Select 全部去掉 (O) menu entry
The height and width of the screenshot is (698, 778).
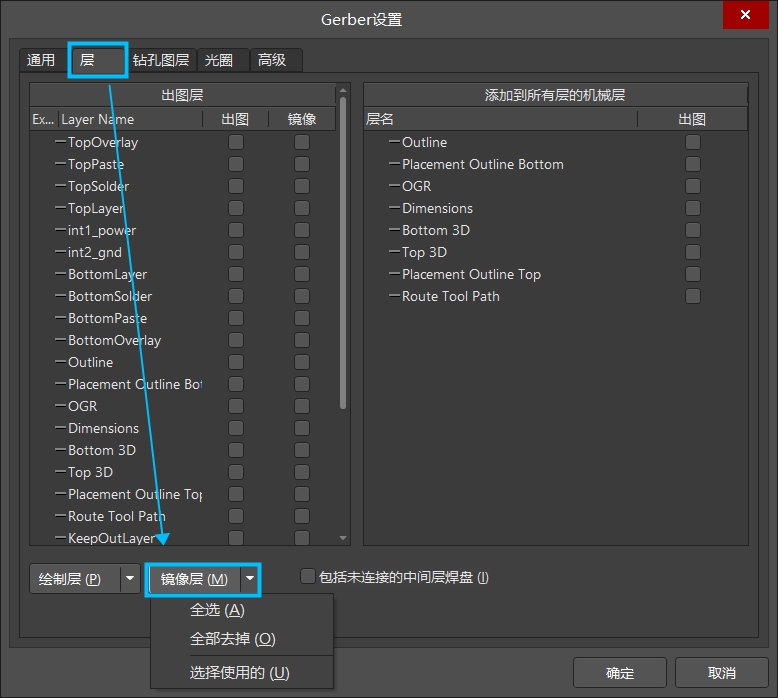pos(232,639)
